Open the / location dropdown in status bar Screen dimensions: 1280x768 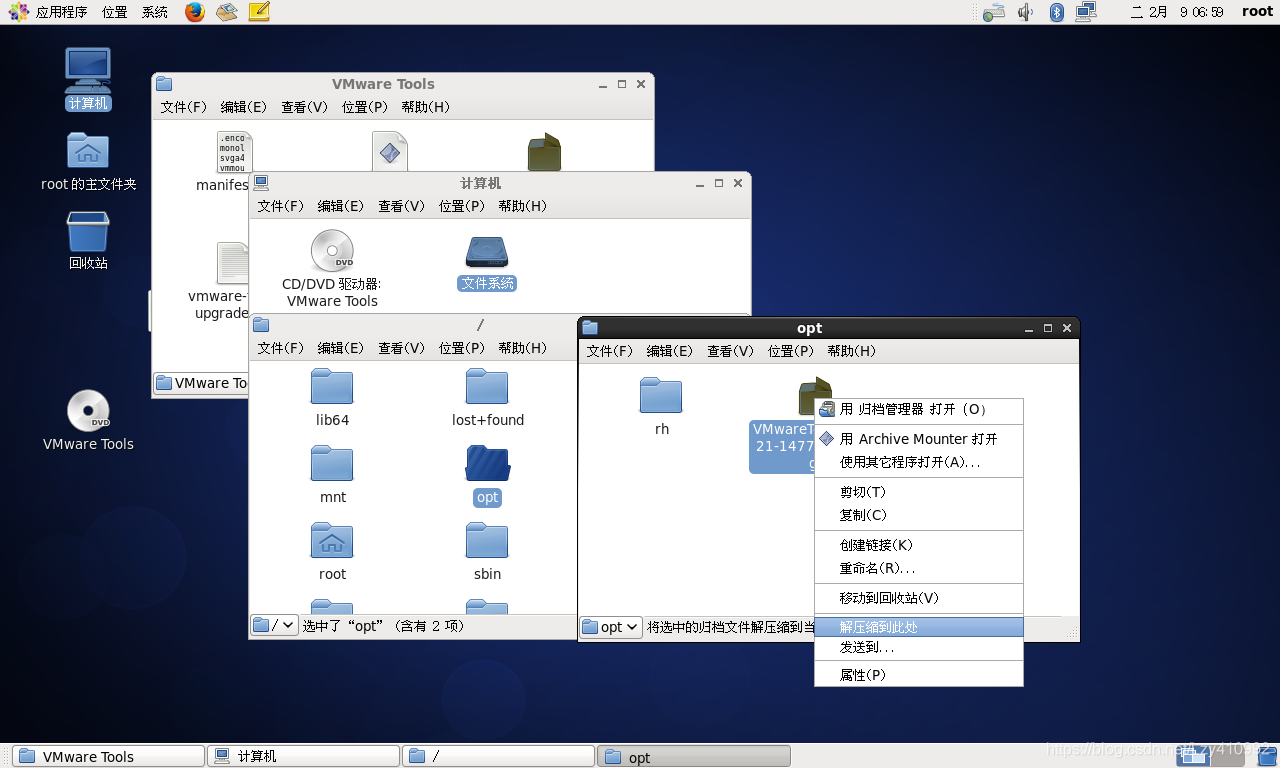tap(274, 625)
